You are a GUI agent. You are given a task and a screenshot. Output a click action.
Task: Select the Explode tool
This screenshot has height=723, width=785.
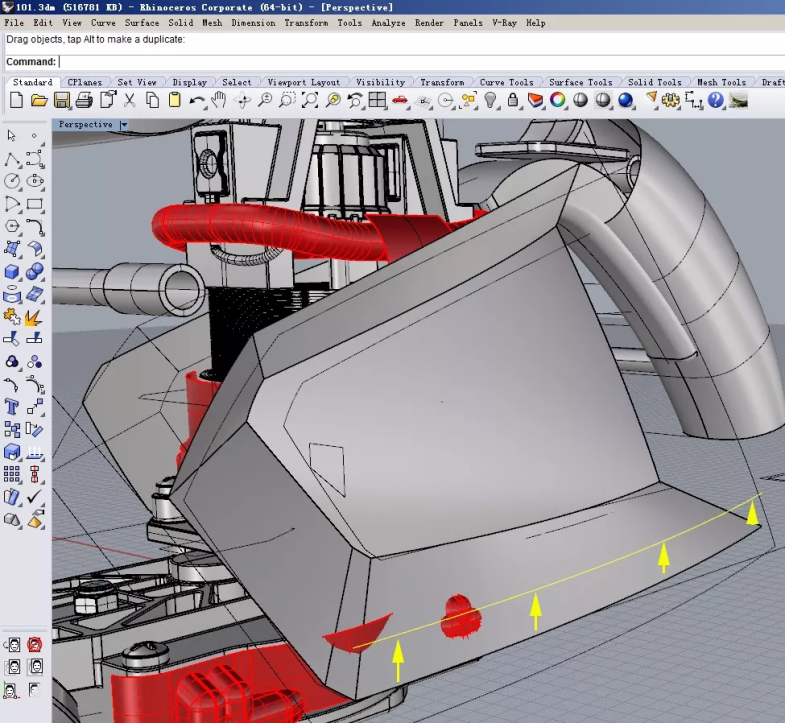point(34,318)
